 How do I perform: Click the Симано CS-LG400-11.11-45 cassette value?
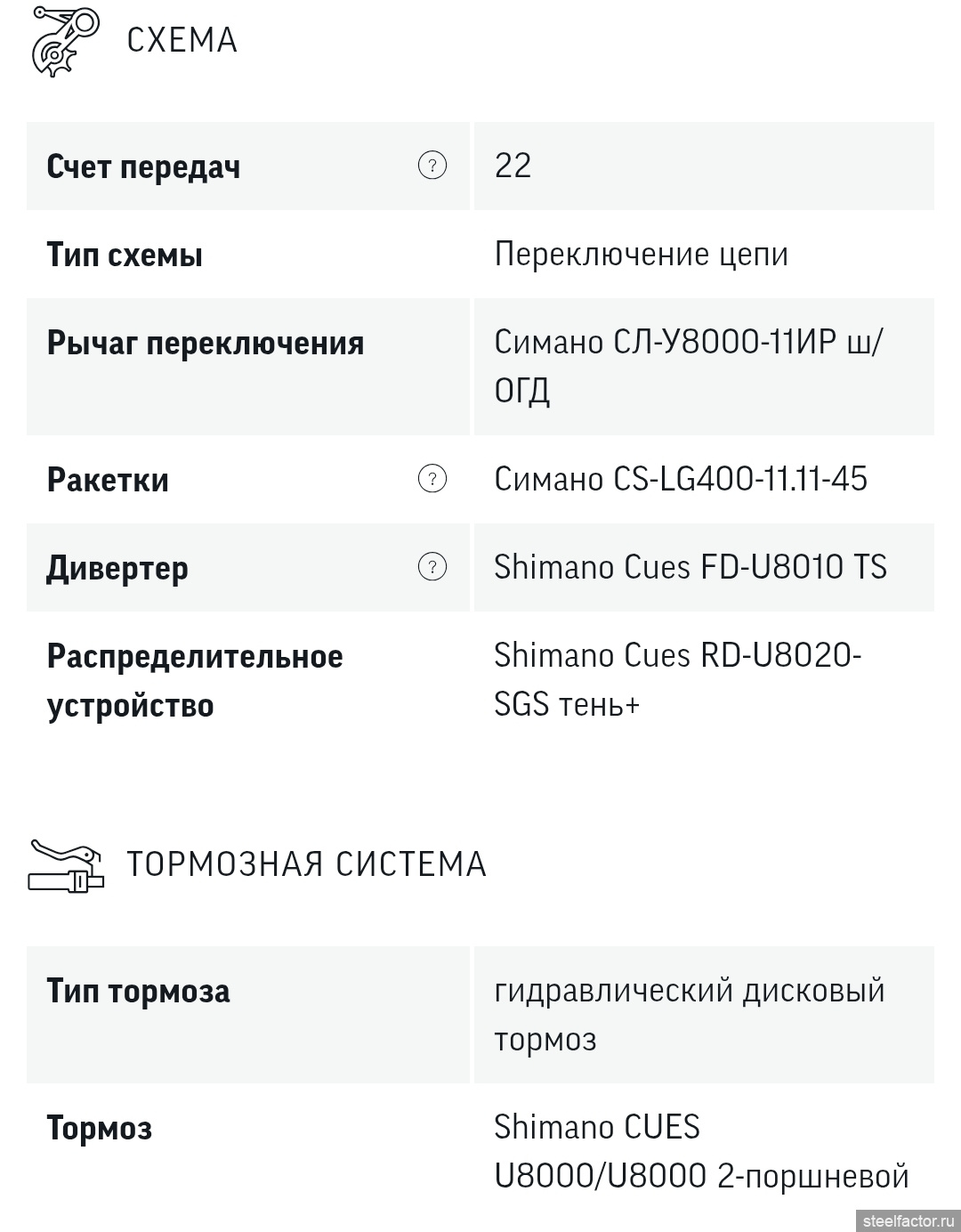[681, 479]
